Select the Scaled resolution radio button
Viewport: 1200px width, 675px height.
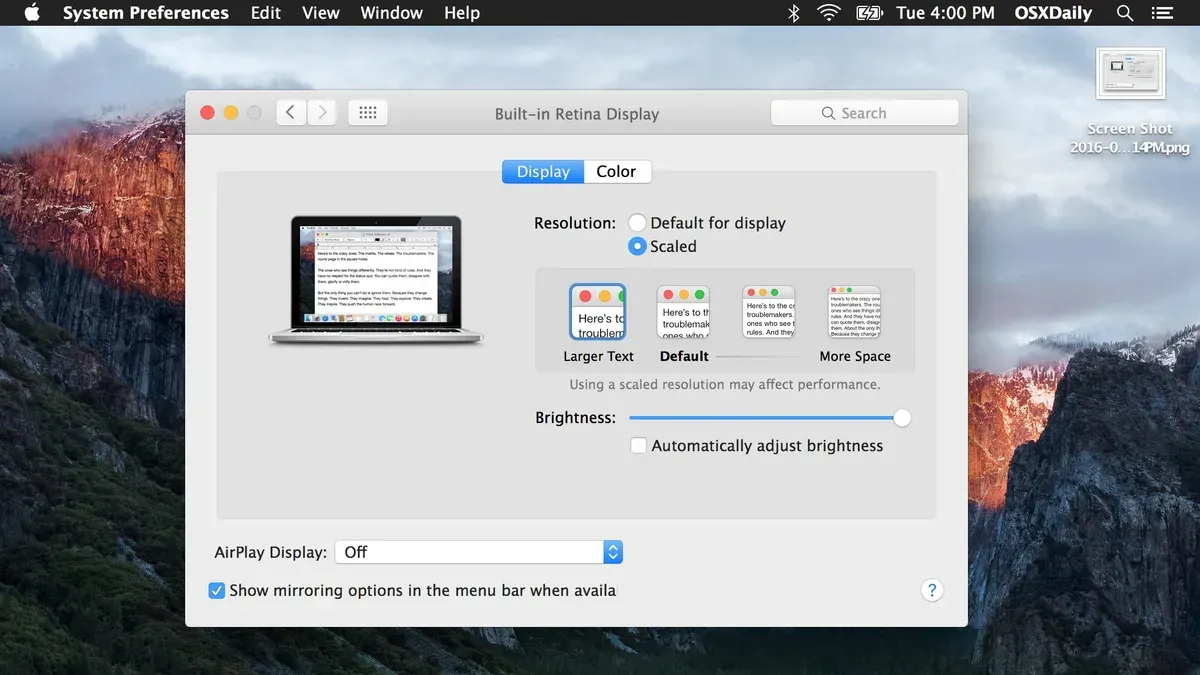[637, 246]
